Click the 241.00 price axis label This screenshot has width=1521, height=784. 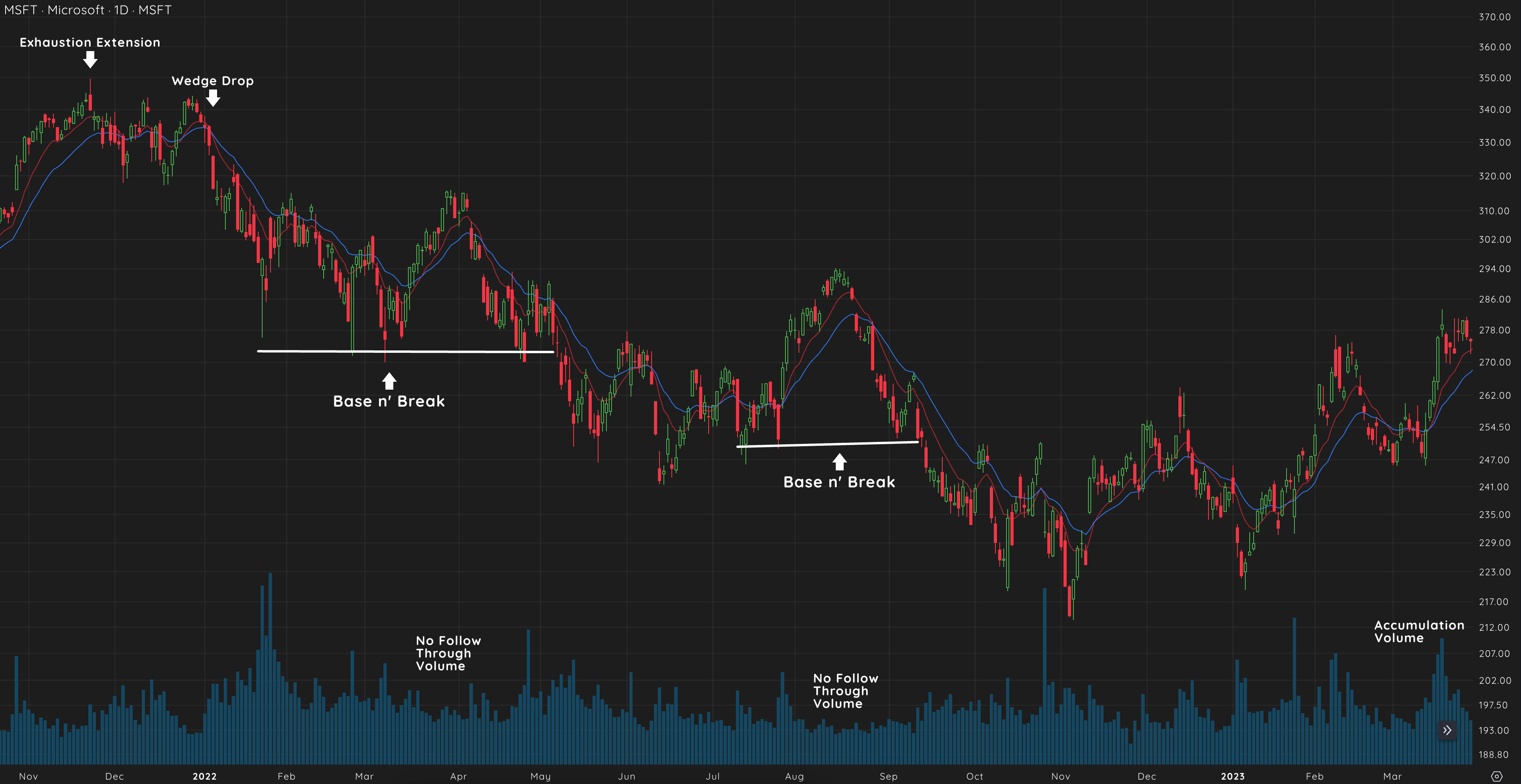tap(1494, 487)
